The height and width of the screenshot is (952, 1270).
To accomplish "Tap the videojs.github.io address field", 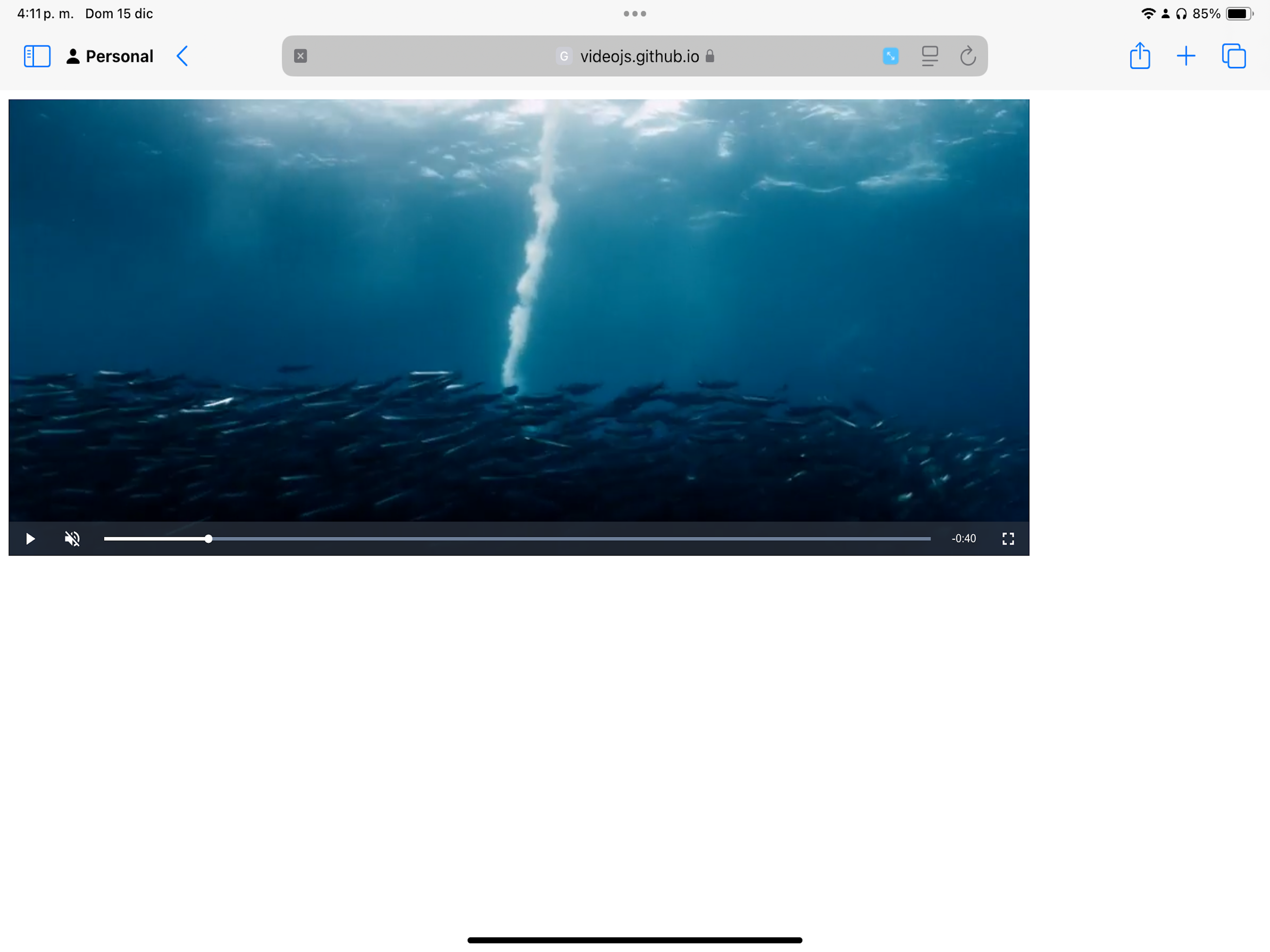I will coord(639,56).
